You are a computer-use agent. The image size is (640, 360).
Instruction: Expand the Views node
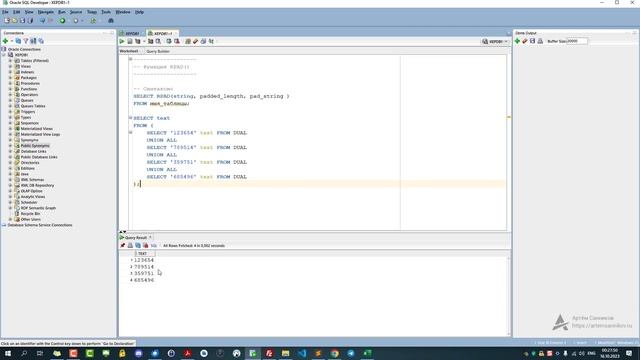tap(10, 67)
